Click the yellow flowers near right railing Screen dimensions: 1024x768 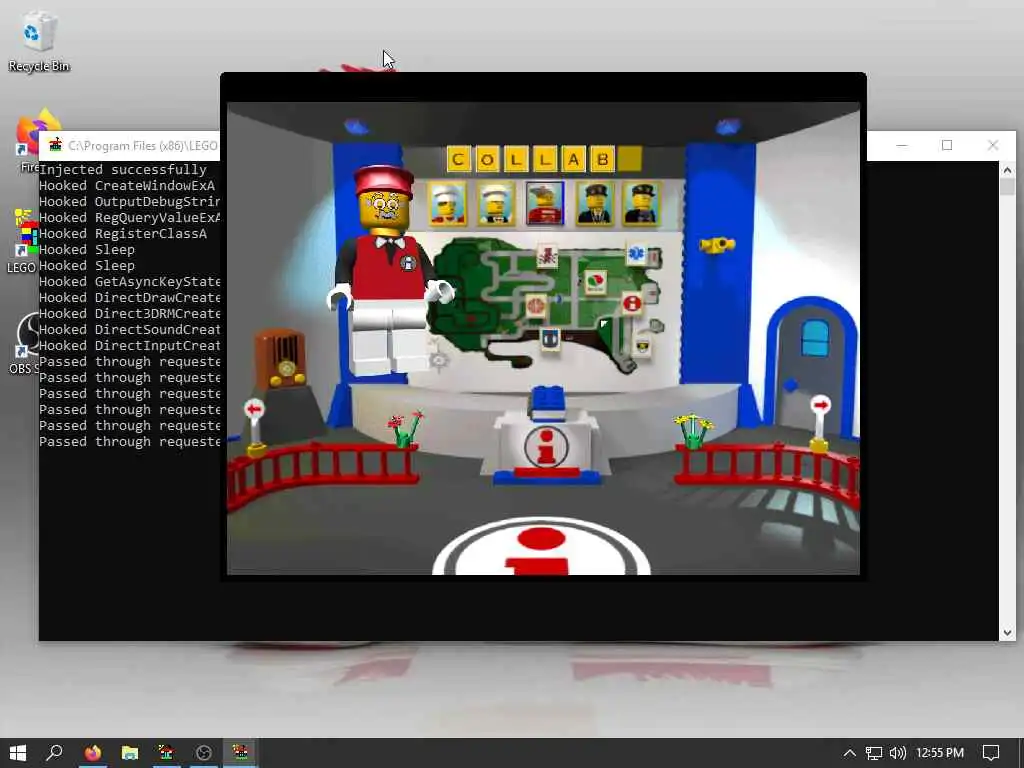[x=694, y=431]
